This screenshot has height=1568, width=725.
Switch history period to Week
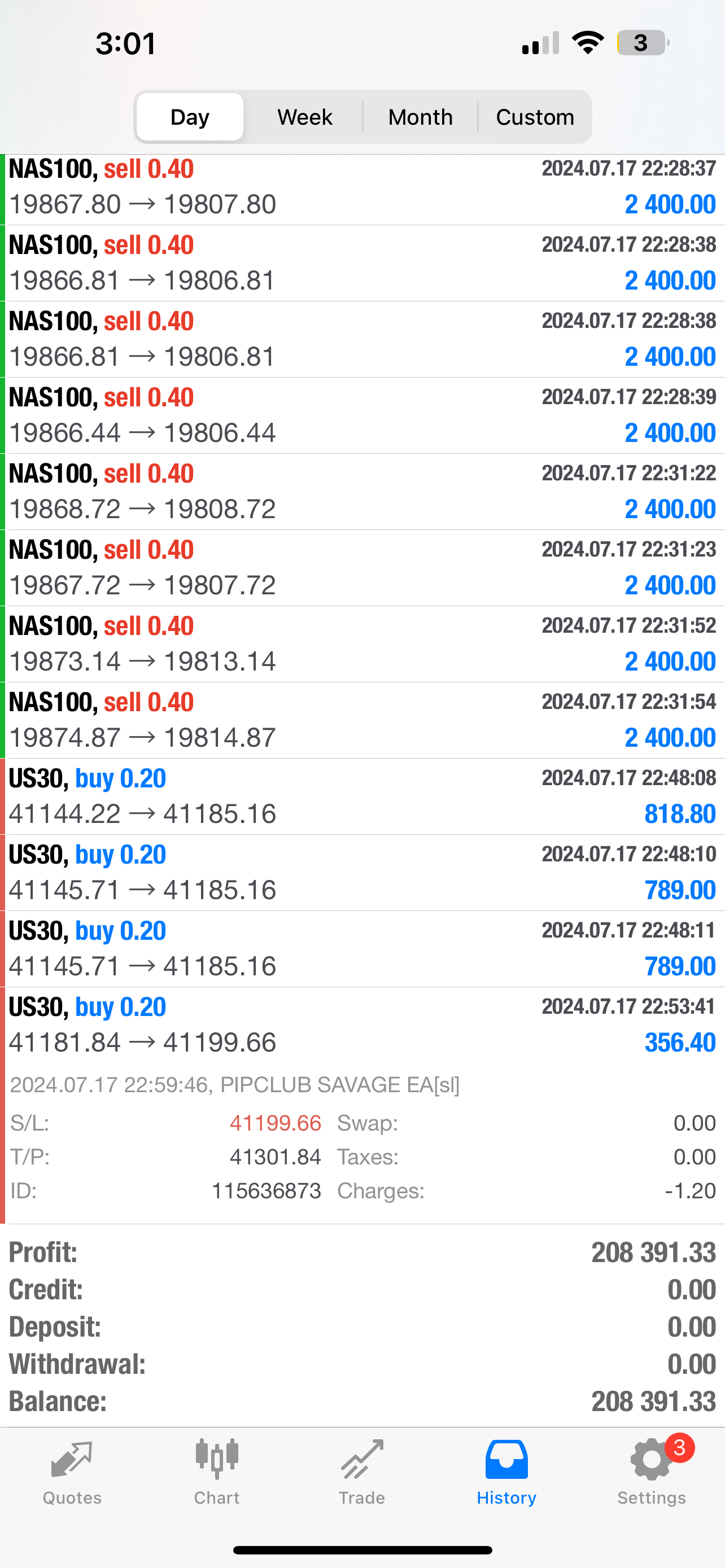point(305,117)
